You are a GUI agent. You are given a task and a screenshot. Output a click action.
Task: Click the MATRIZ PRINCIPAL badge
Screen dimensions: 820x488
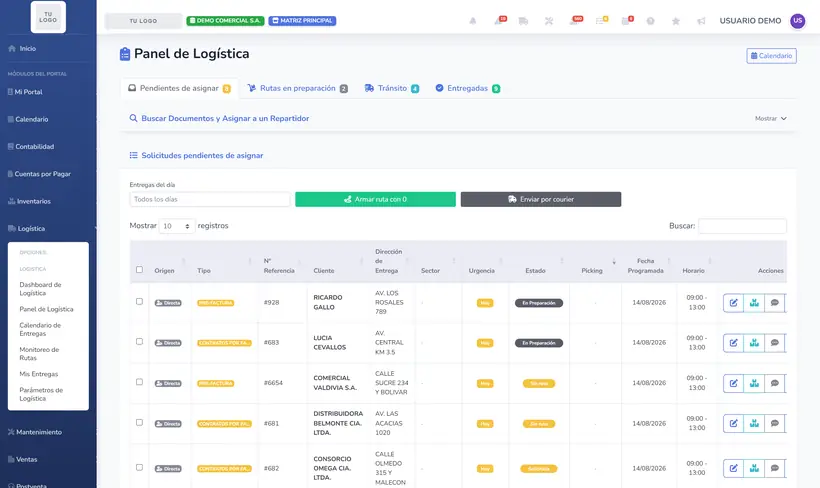pos(302,21)
